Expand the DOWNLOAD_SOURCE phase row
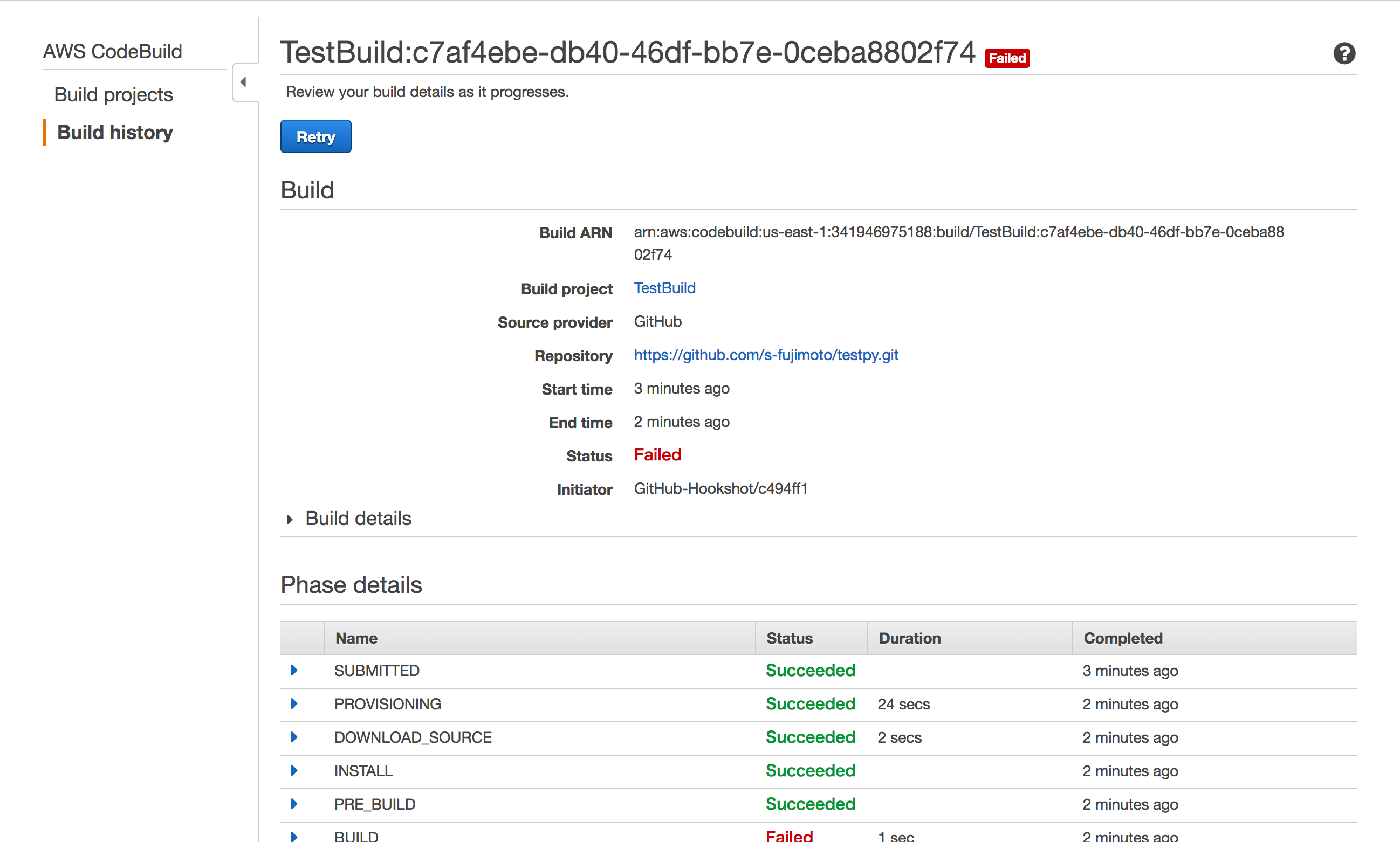The width and height of the screenshot is (1400, 842). 293,737
